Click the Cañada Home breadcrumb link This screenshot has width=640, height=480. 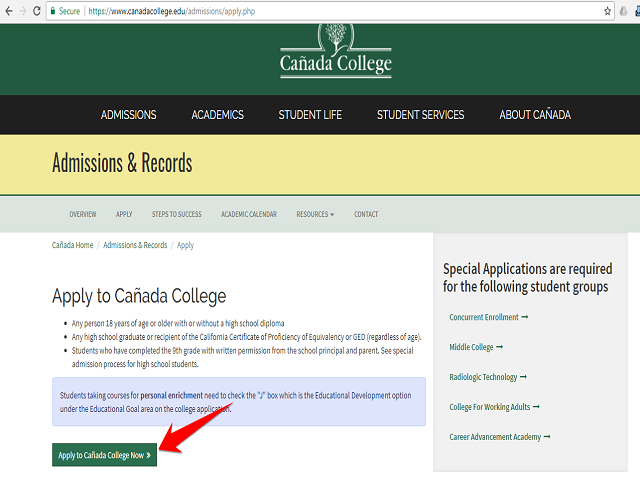(x=72, y=245)
